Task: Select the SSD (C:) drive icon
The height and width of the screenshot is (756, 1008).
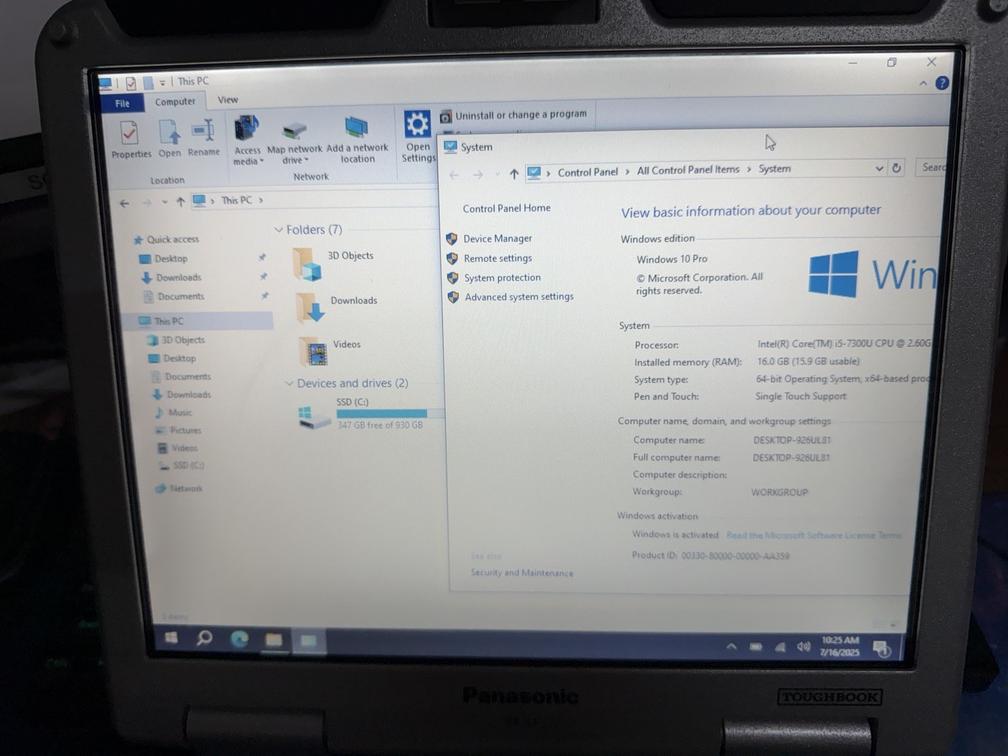Action: pyautogui.click(x=315, y=417)
